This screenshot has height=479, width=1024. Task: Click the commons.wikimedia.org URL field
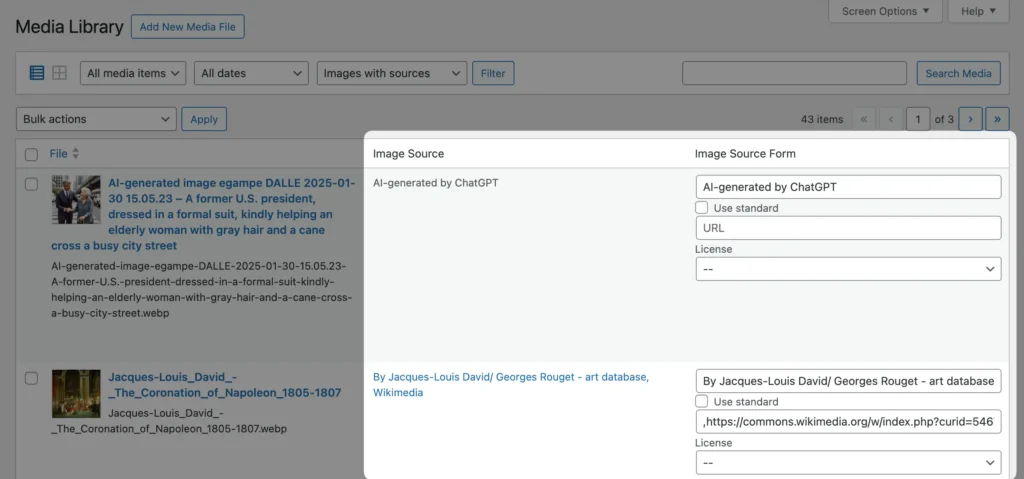click(x=848, y=421)
